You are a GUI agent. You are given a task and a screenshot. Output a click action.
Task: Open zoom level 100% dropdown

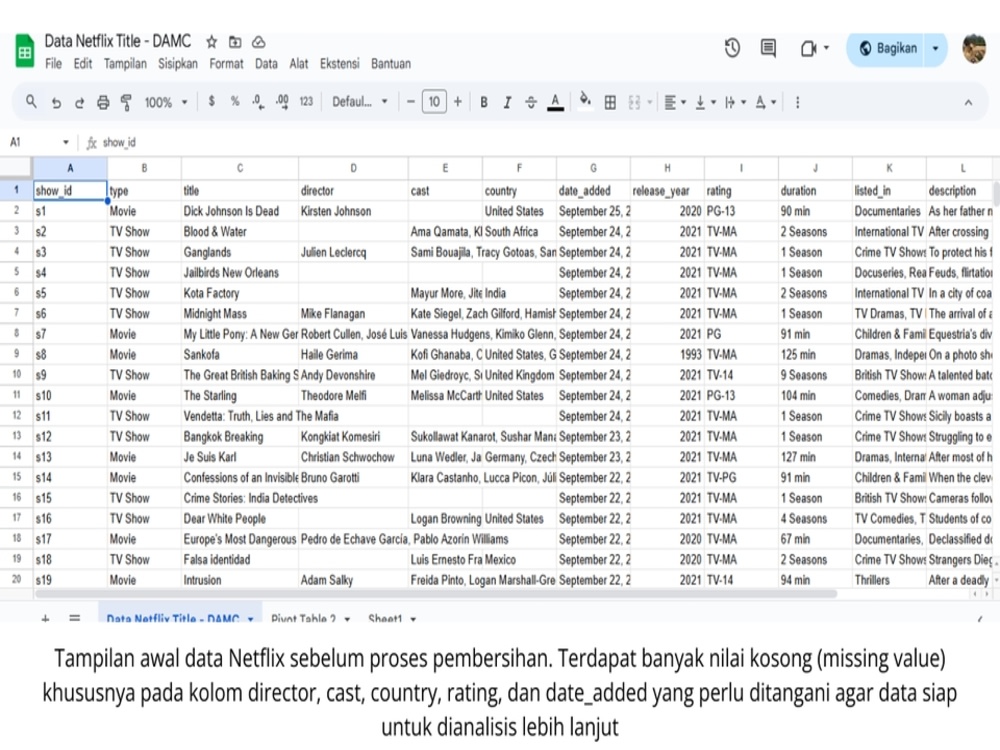click(x=166, y=102)
